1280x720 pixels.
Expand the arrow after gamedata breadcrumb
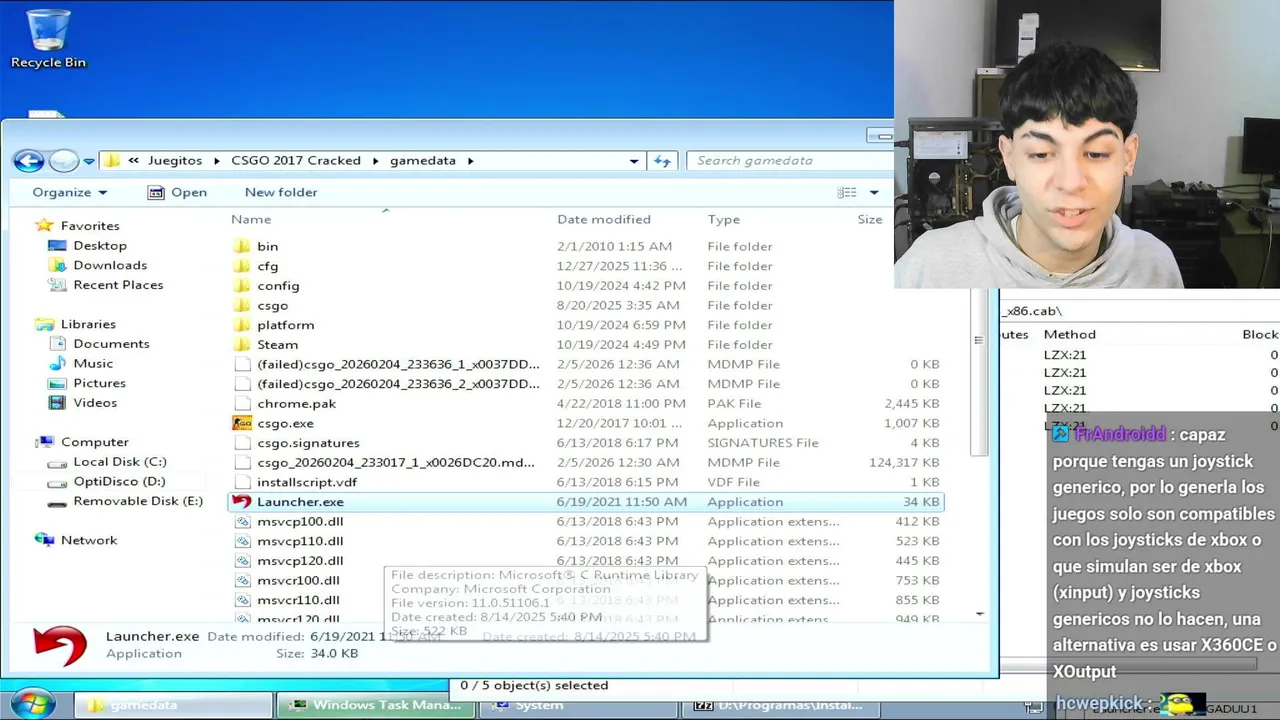tap(470, 160)
